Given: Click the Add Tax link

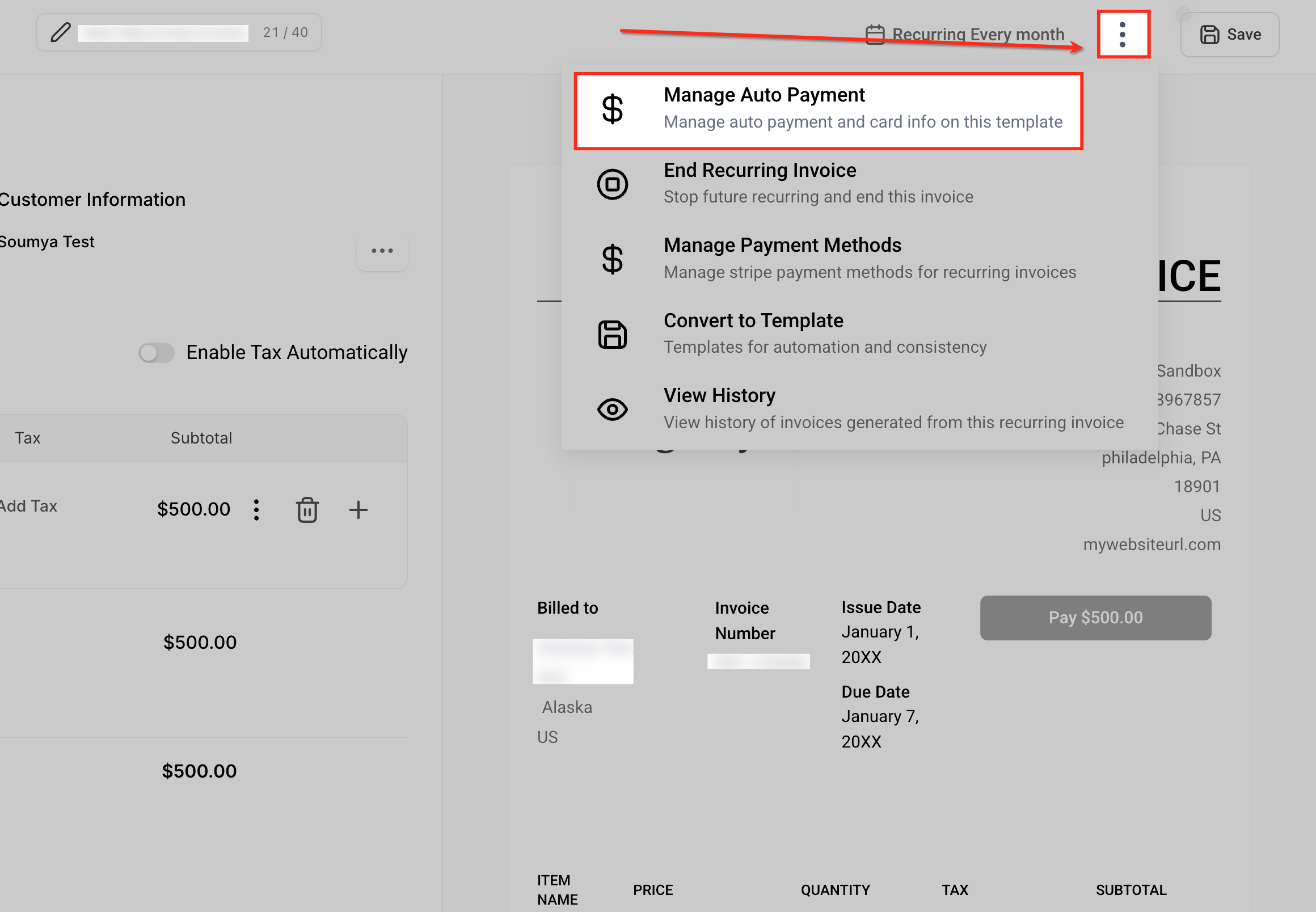Looking at the screenshot, I should tap(28, 506).
